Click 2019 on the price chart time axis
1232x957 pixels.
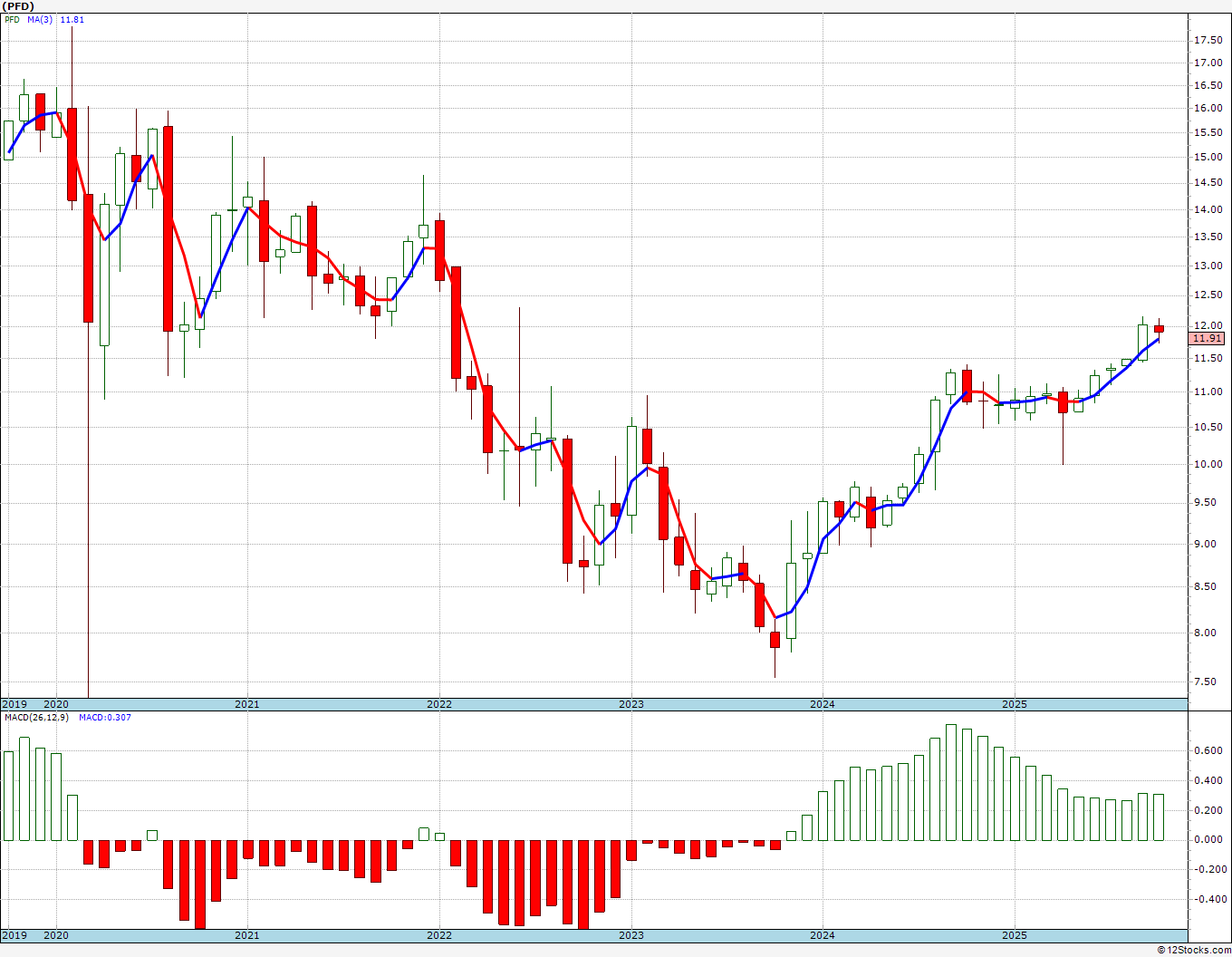pyautogui.click(x=14, y=704)
